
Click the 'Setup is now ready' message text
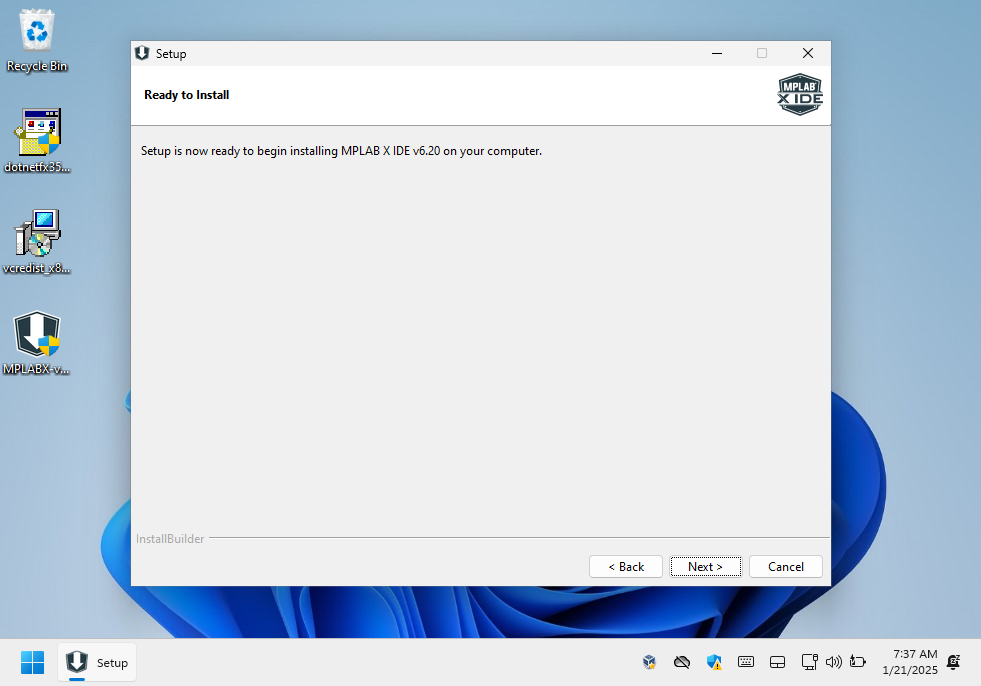tap(341, 151)
